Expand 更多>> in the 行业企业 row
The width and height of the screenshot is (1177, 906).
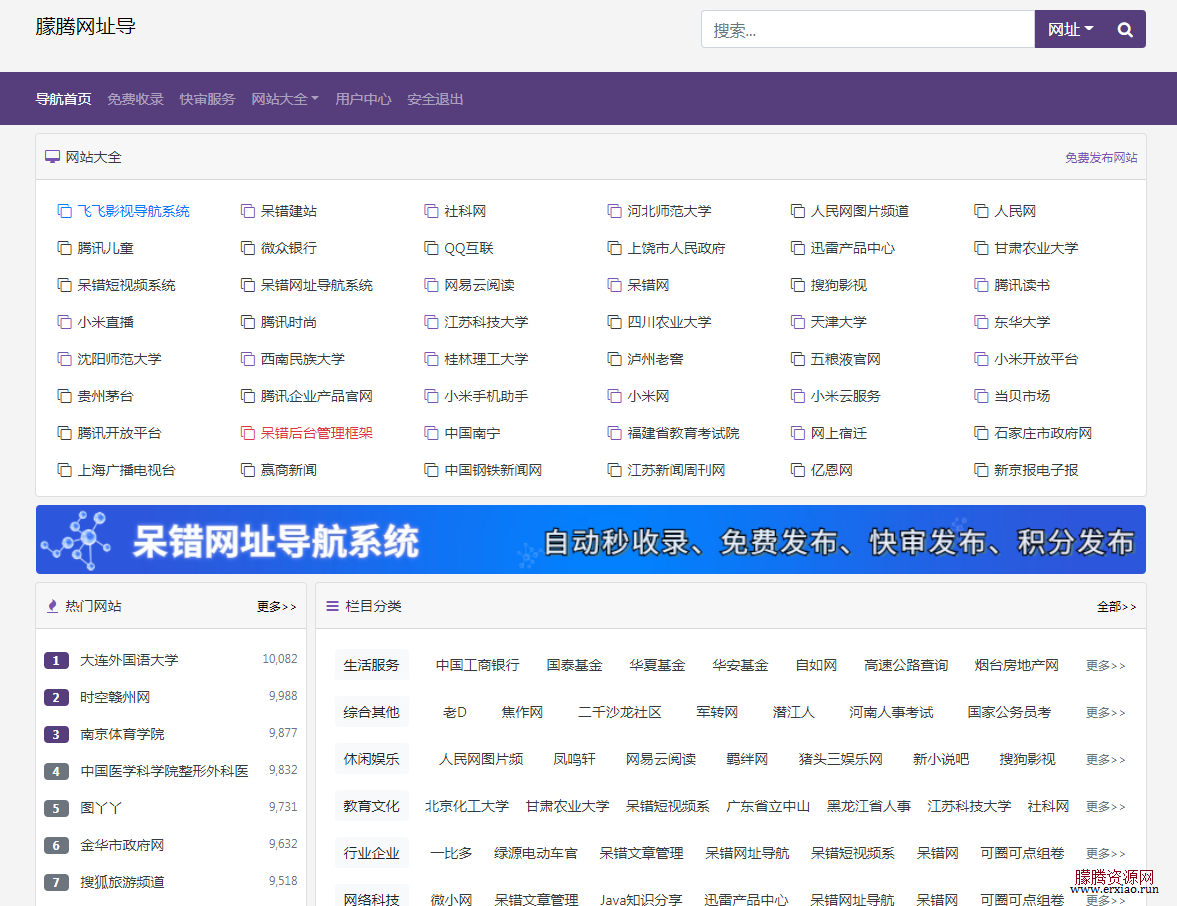1106,853
